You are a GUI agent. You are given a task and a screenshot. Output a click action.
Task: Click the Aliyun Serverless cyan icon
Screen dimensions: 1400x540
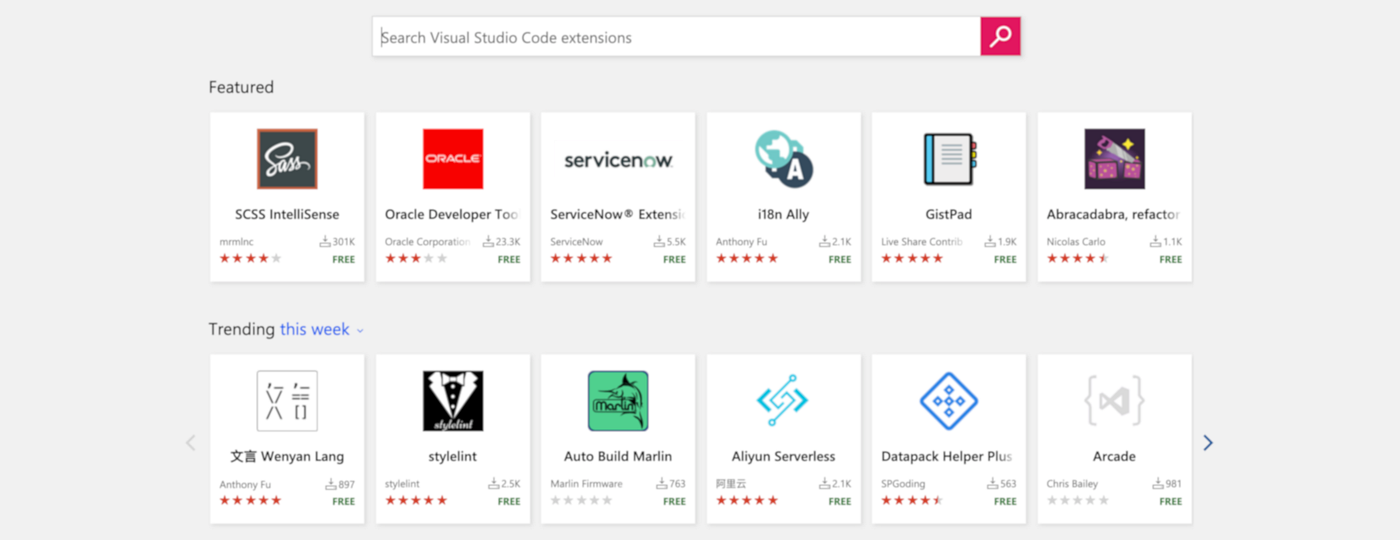point(784,400)
